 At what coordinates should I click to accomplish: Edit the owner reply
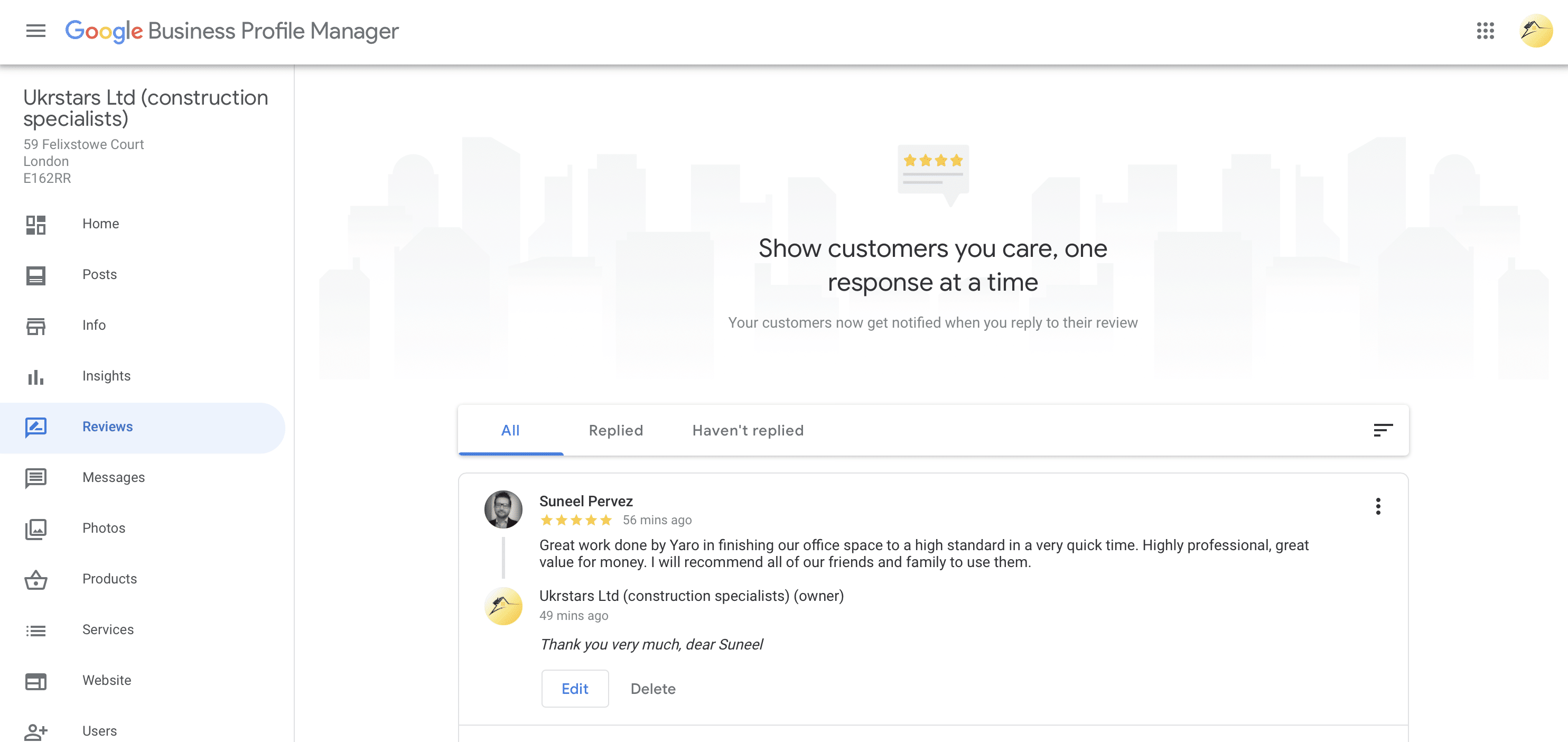coord(575,689)
